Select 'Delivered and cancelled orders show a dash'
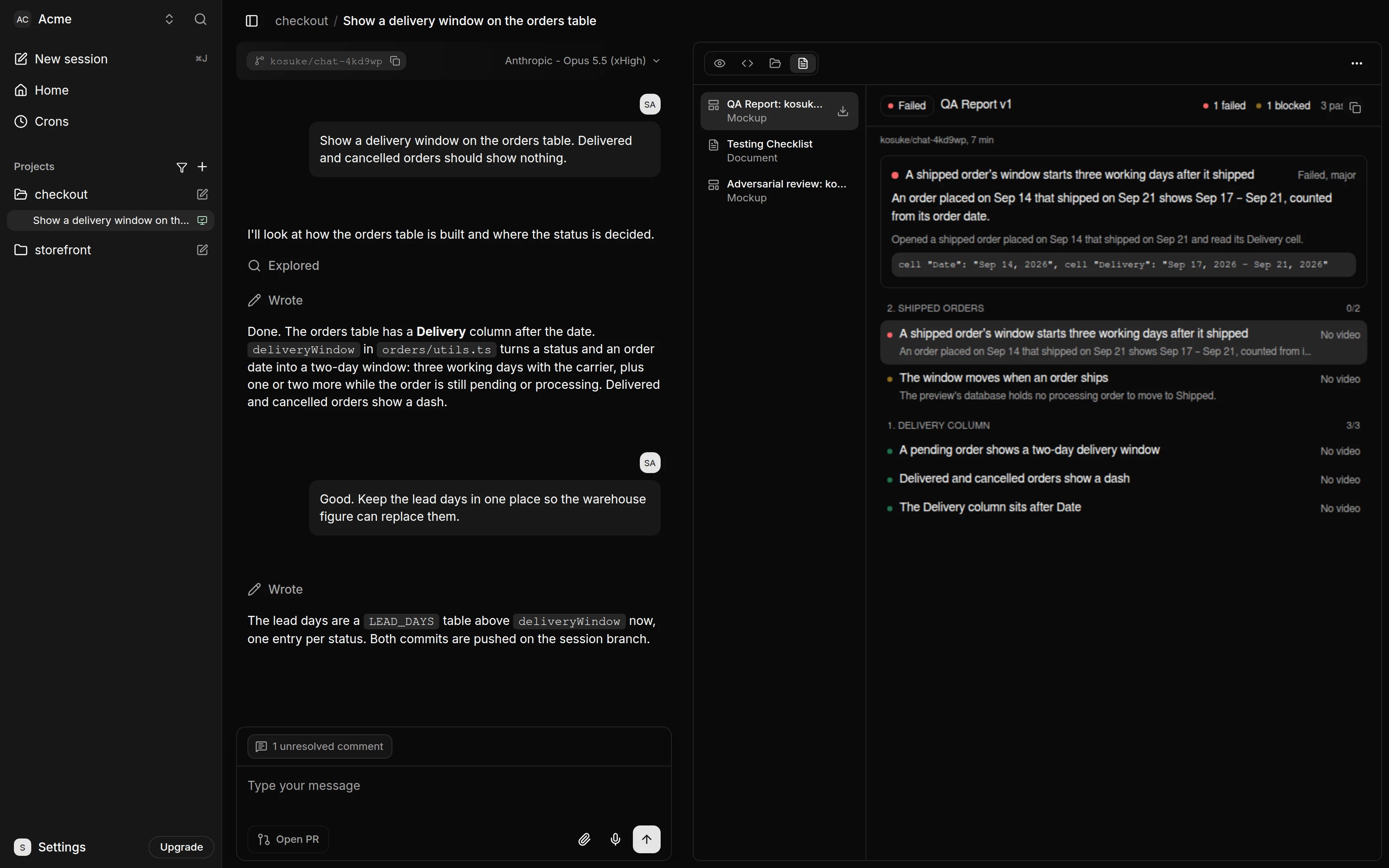This screenshot has width=1389, height=868. [x=1123, y=479]
